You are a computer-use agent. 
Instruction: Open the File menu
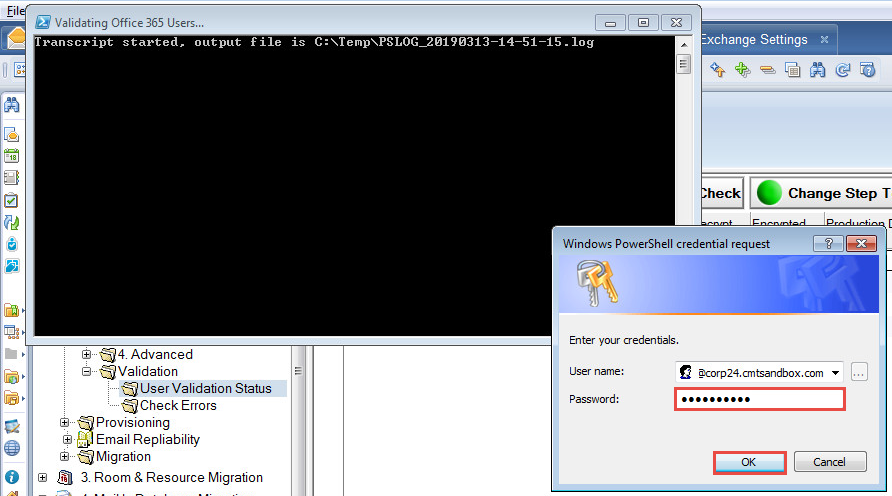tap(15, 11)
